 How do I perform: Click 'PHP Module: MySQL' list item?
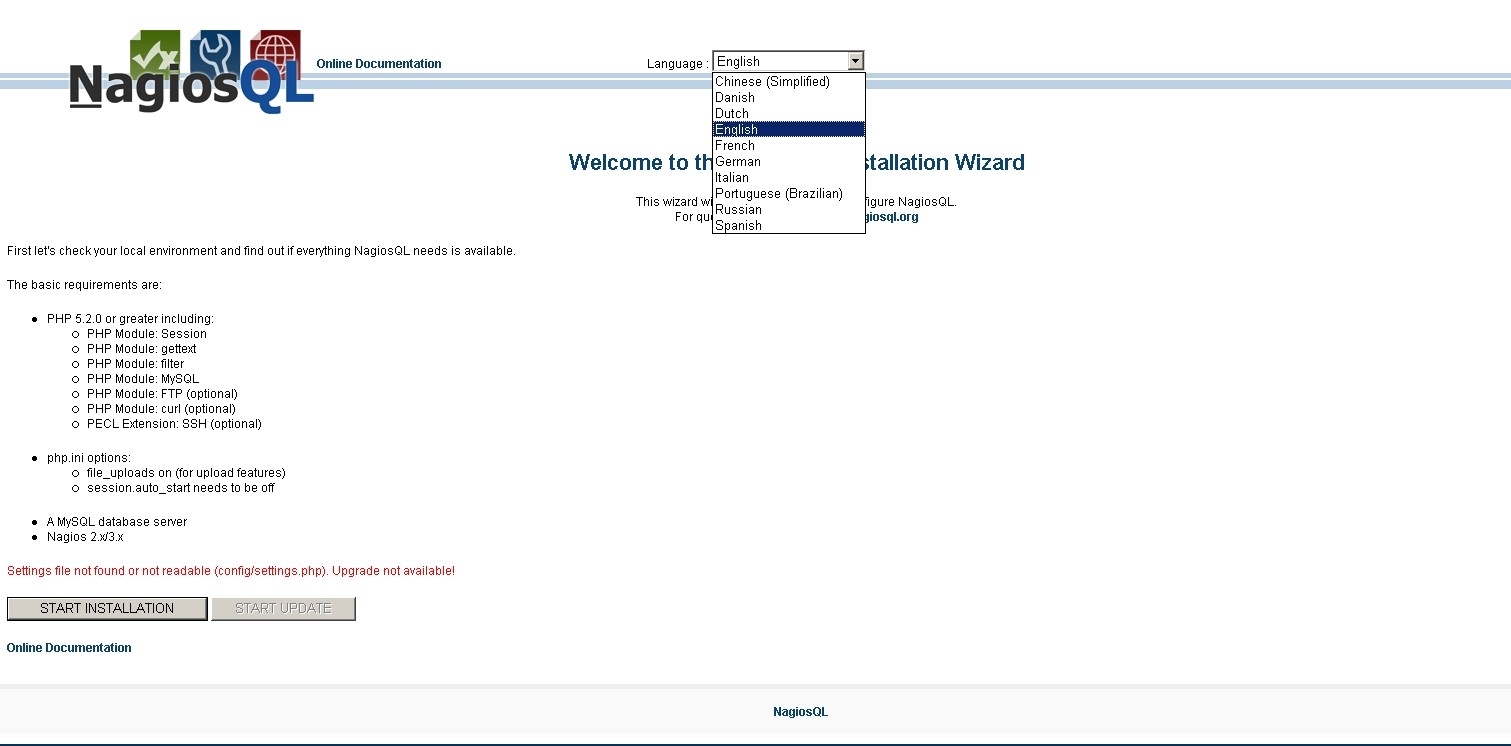(x=143, y=379)
